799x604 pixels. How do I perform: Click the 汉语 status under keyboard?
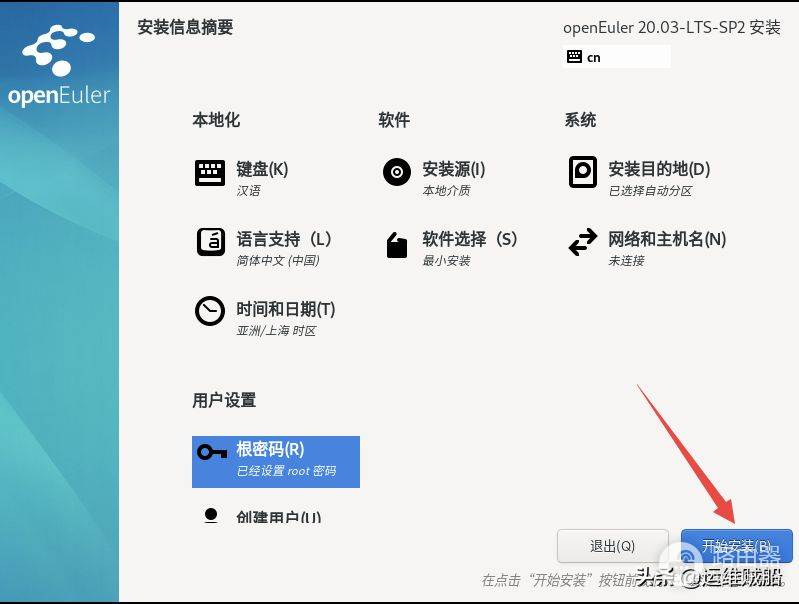248,191
